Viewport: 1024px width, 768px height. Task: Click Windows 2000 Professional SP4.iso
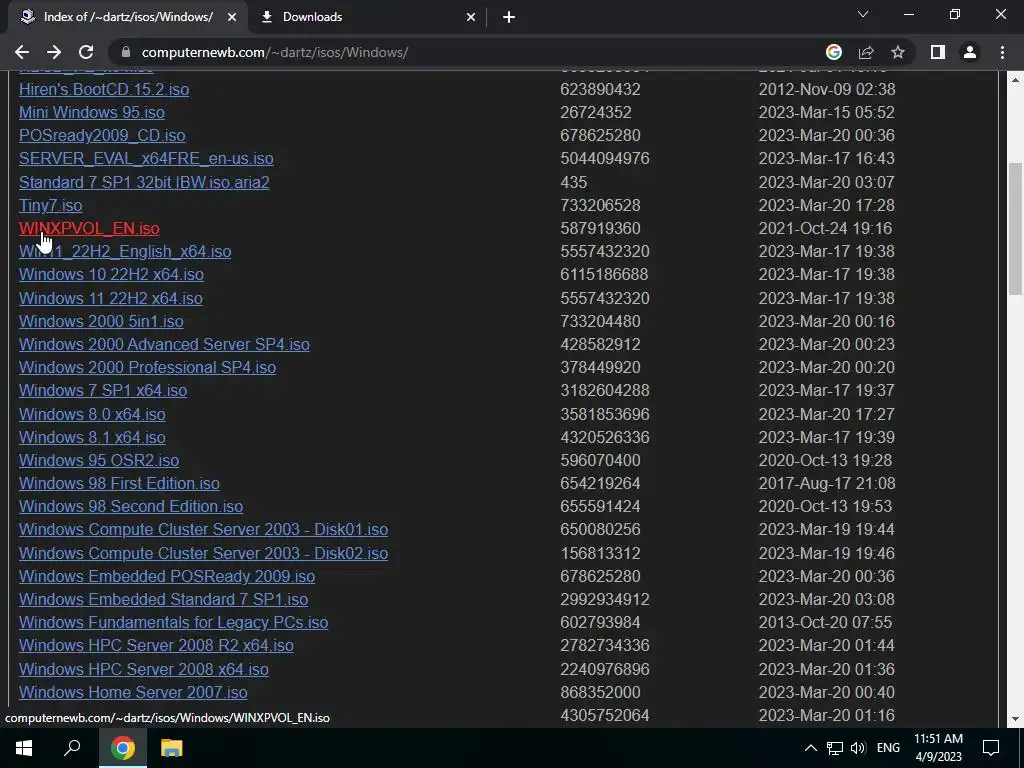[148, 367]
